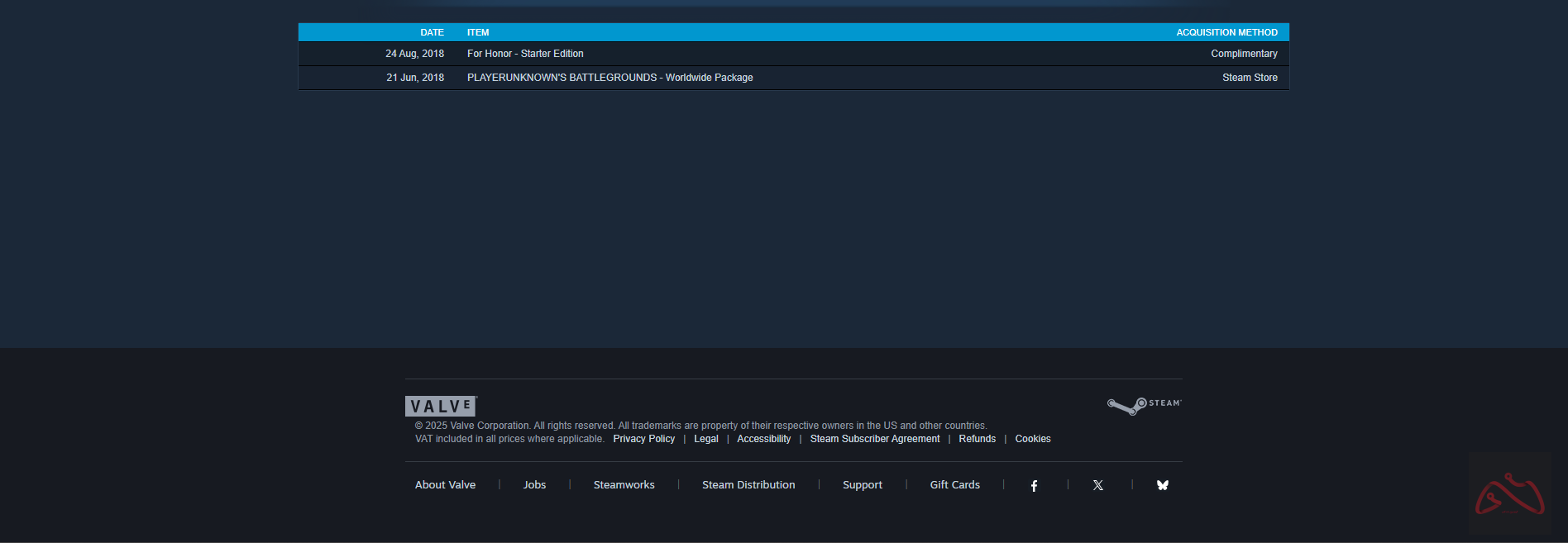Screen dimensions: 1568x543
Task: Open the Steam Distribution footer item
Action: (748, 485)
